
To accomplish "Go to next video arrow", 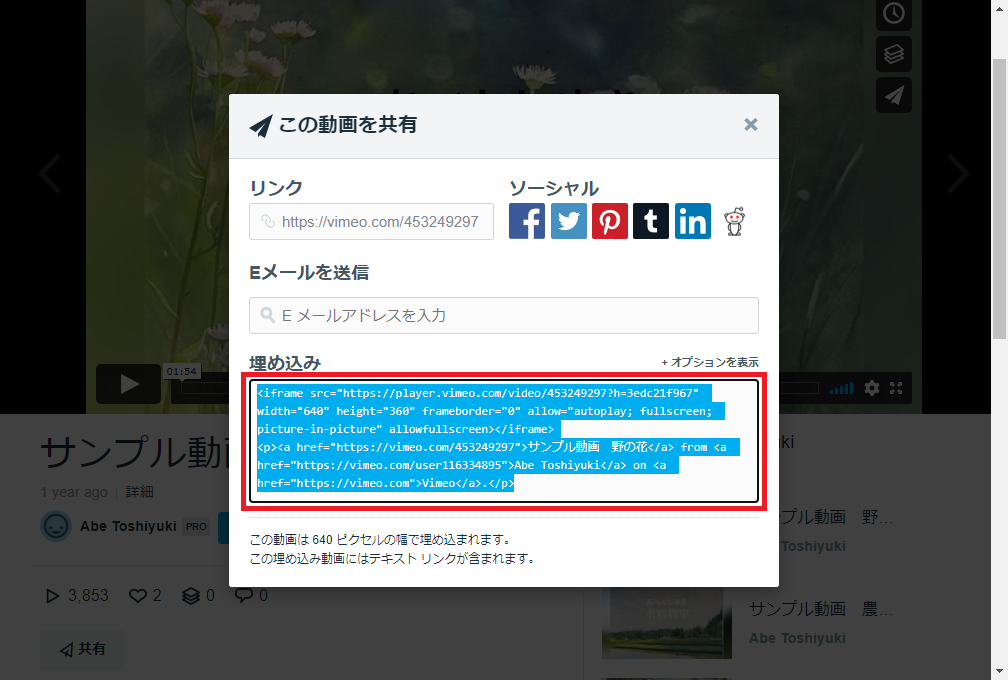I will coord(958,174).
